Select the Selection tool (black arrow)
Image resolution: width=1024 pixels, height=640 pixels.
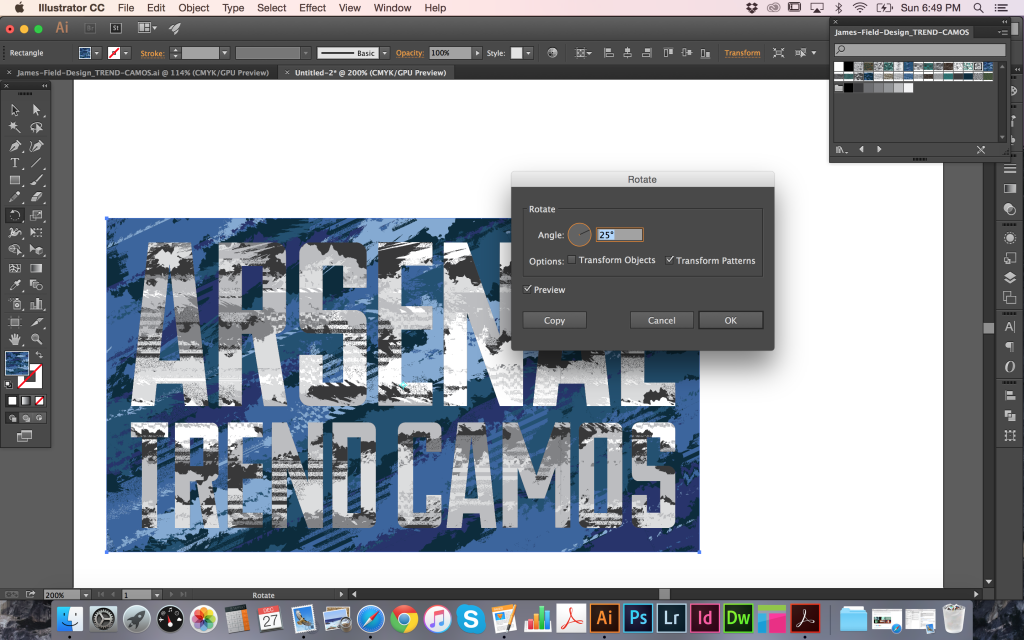[15, 110]
